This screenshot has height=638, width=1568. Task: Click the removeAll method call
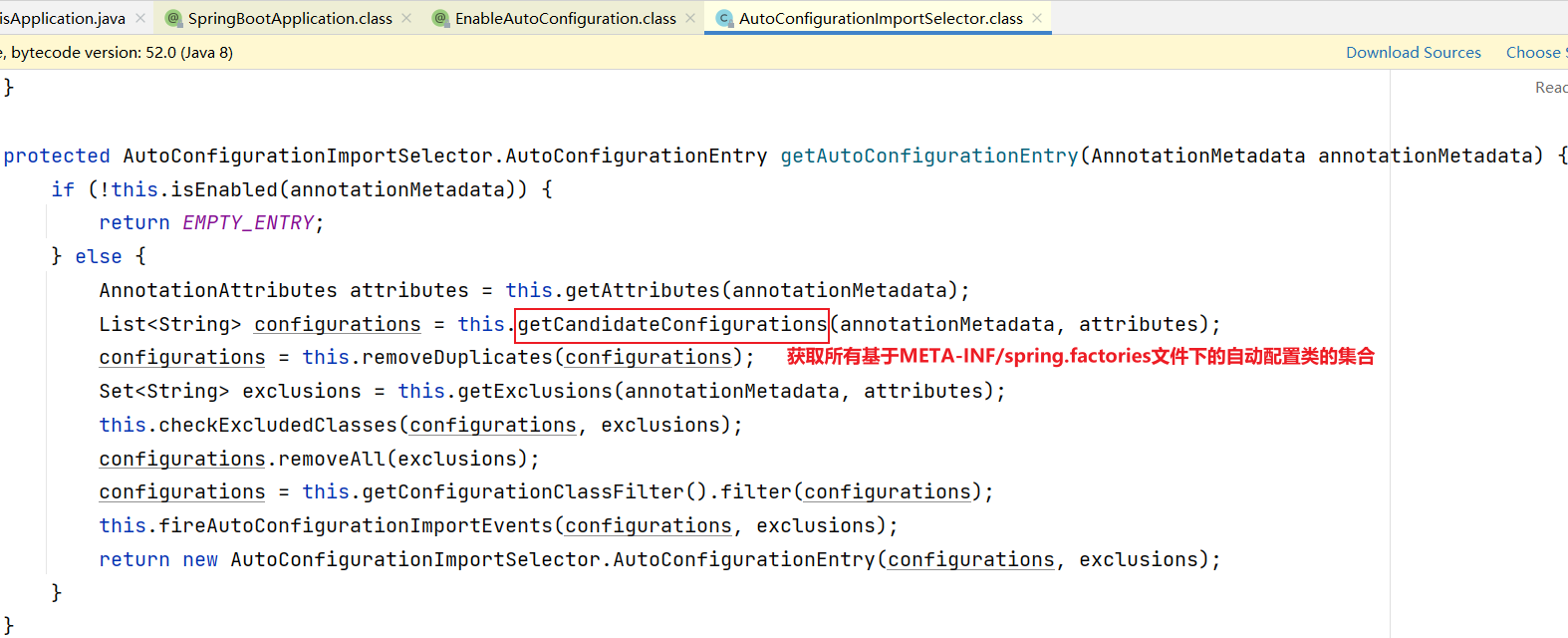point(332,459)
